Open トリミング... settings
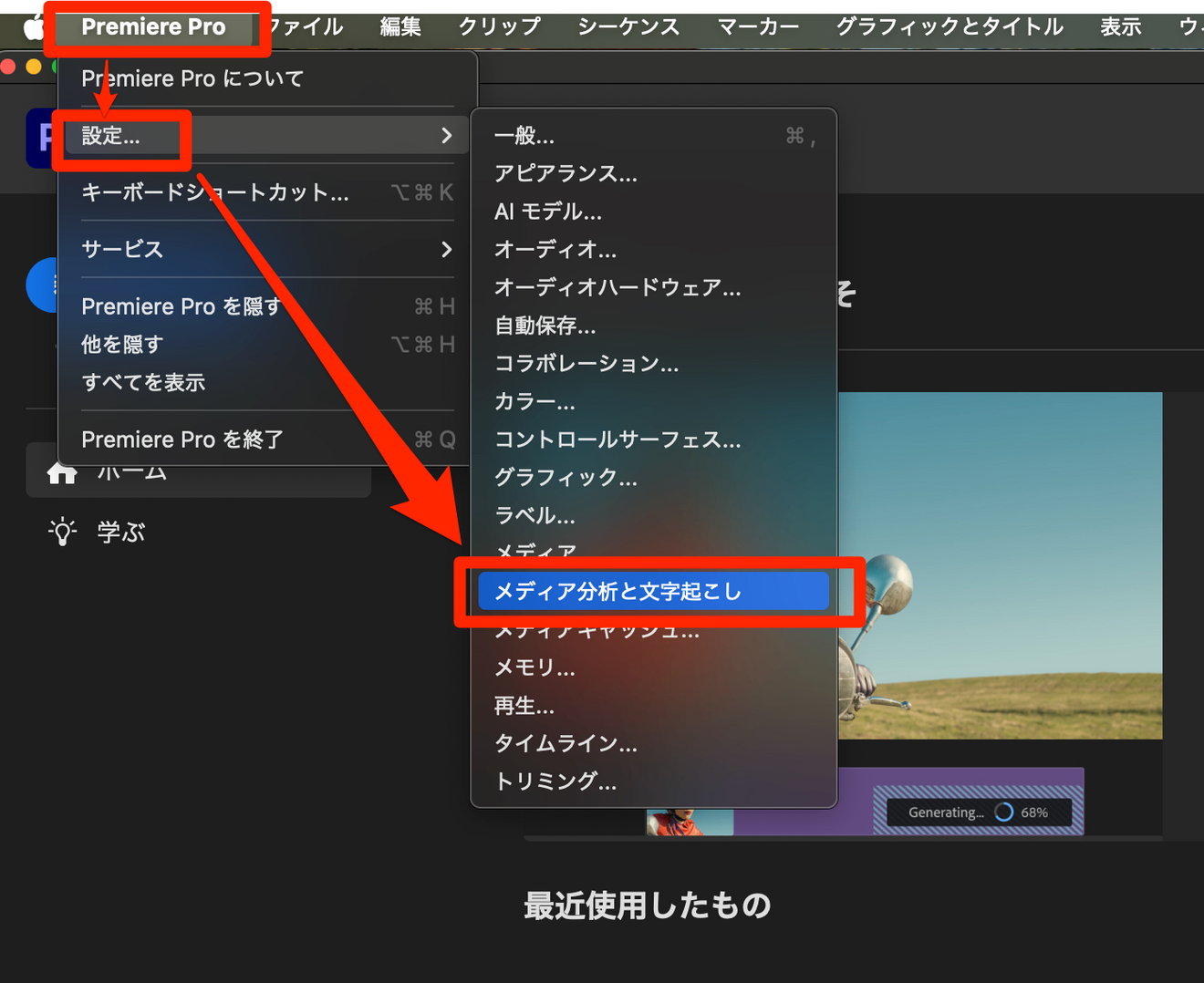The image size is (1204, 983). coord(653,781)
